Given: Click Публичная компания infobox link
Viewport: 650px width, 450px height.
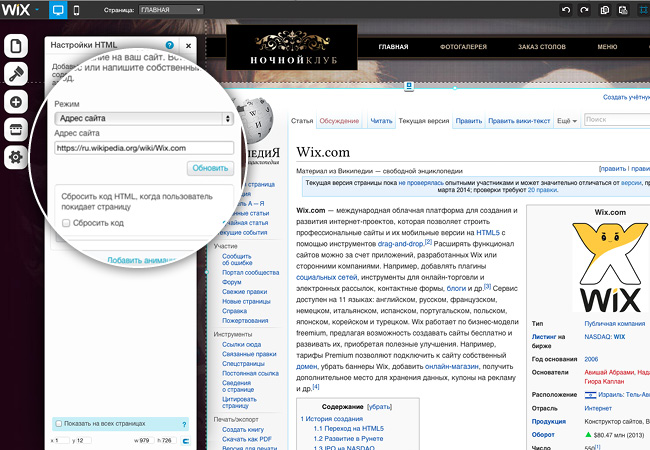Looking at the screenshot, I should click(x=615, y=323).
